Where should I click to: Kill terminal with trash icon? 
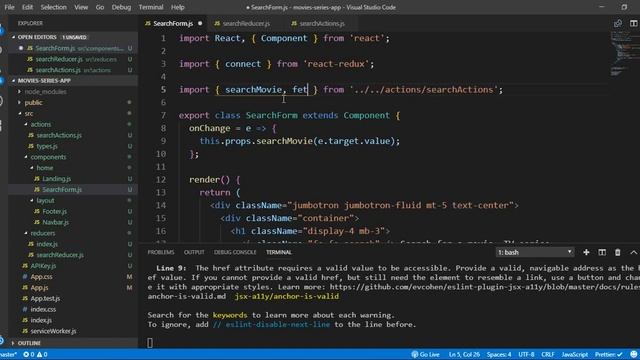[618, 252]
